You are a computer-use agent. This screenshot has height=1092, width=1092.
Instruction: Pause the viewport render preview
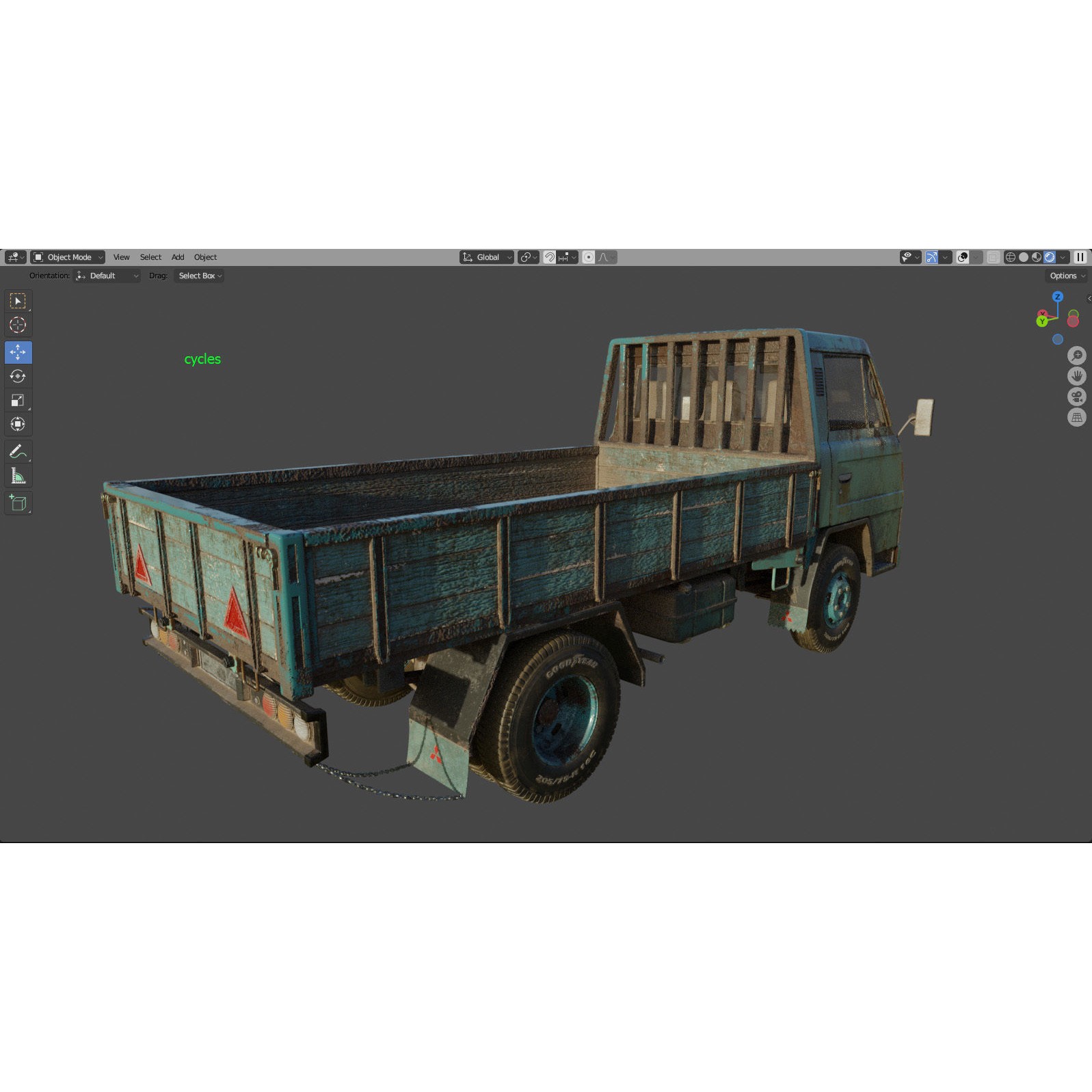click(1080, 257)
